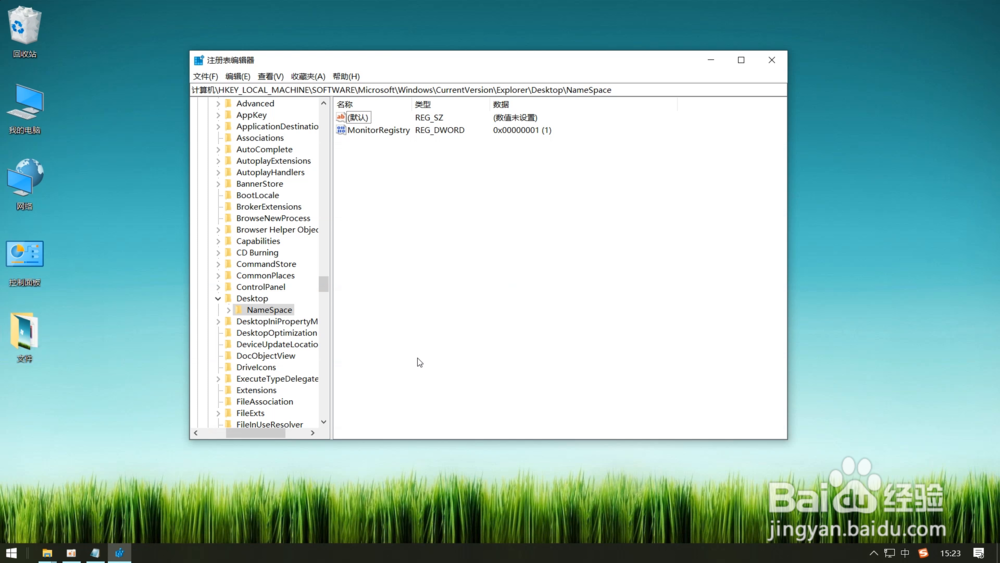Click the Chinese input mode tray indicator

click(x=905, y=553)
